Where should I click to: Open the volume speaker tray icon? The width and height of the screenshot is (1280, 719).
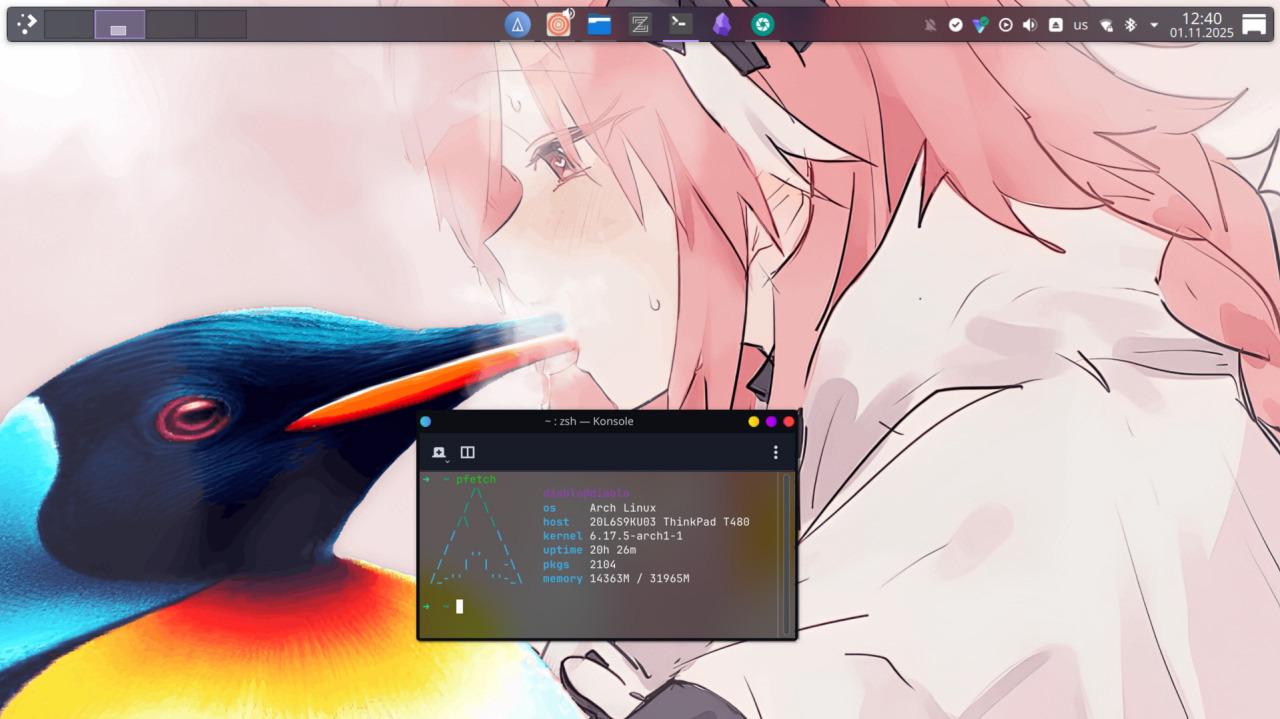click(1030, 25)
